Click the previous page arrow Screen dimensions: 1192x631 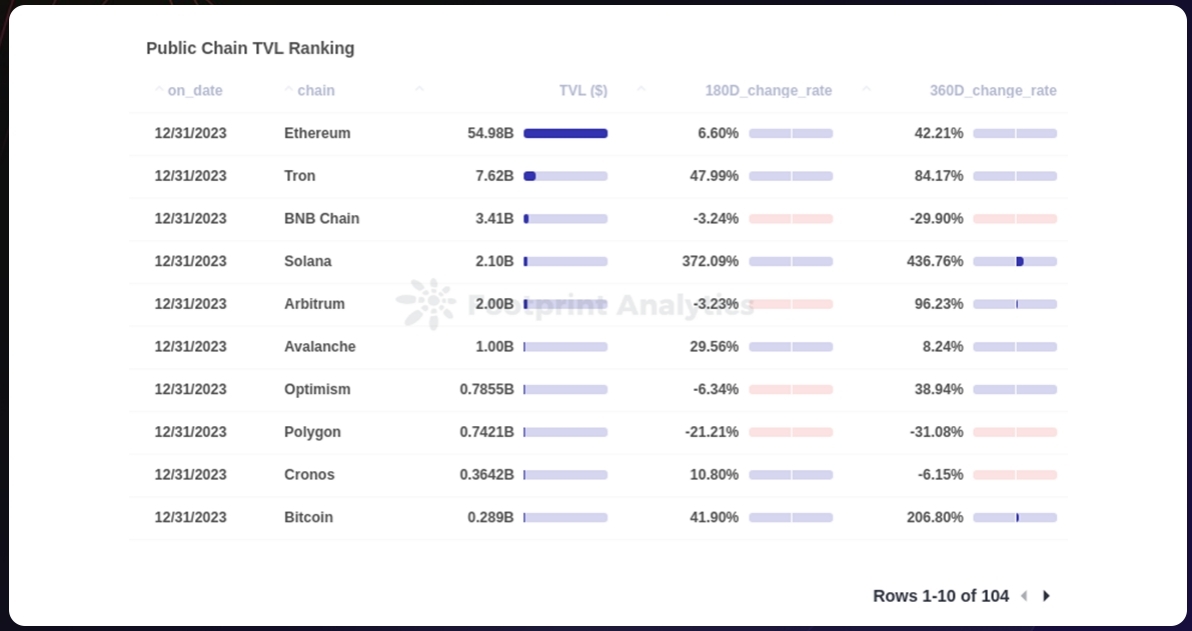tap(1023, 596)
